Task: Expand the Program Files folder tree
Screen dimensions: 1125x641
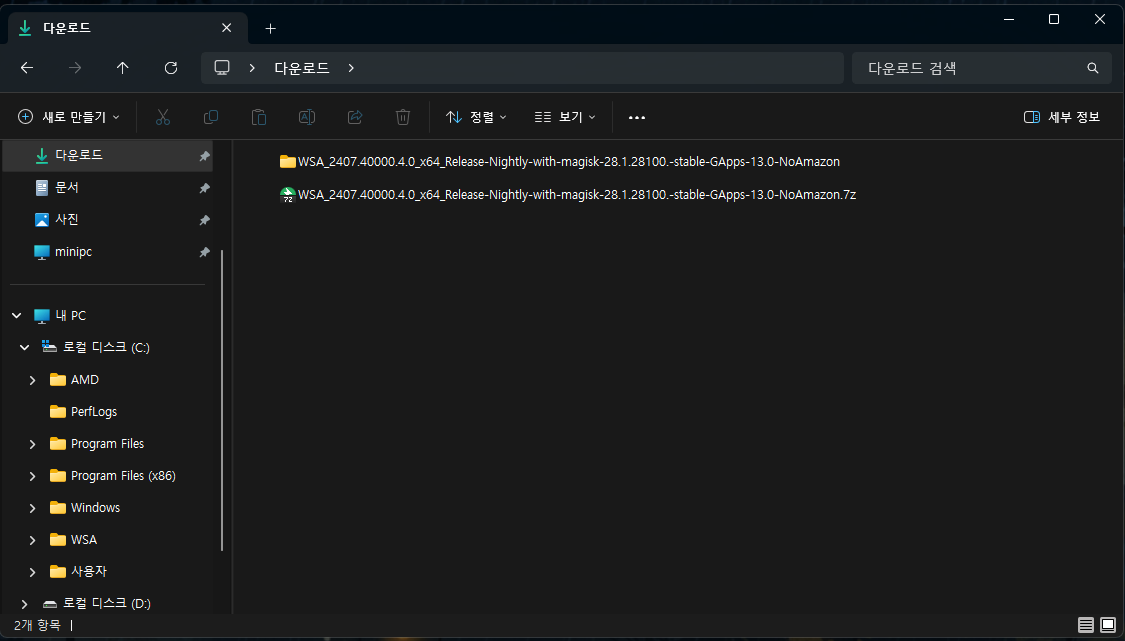Action: click(32, 444)
